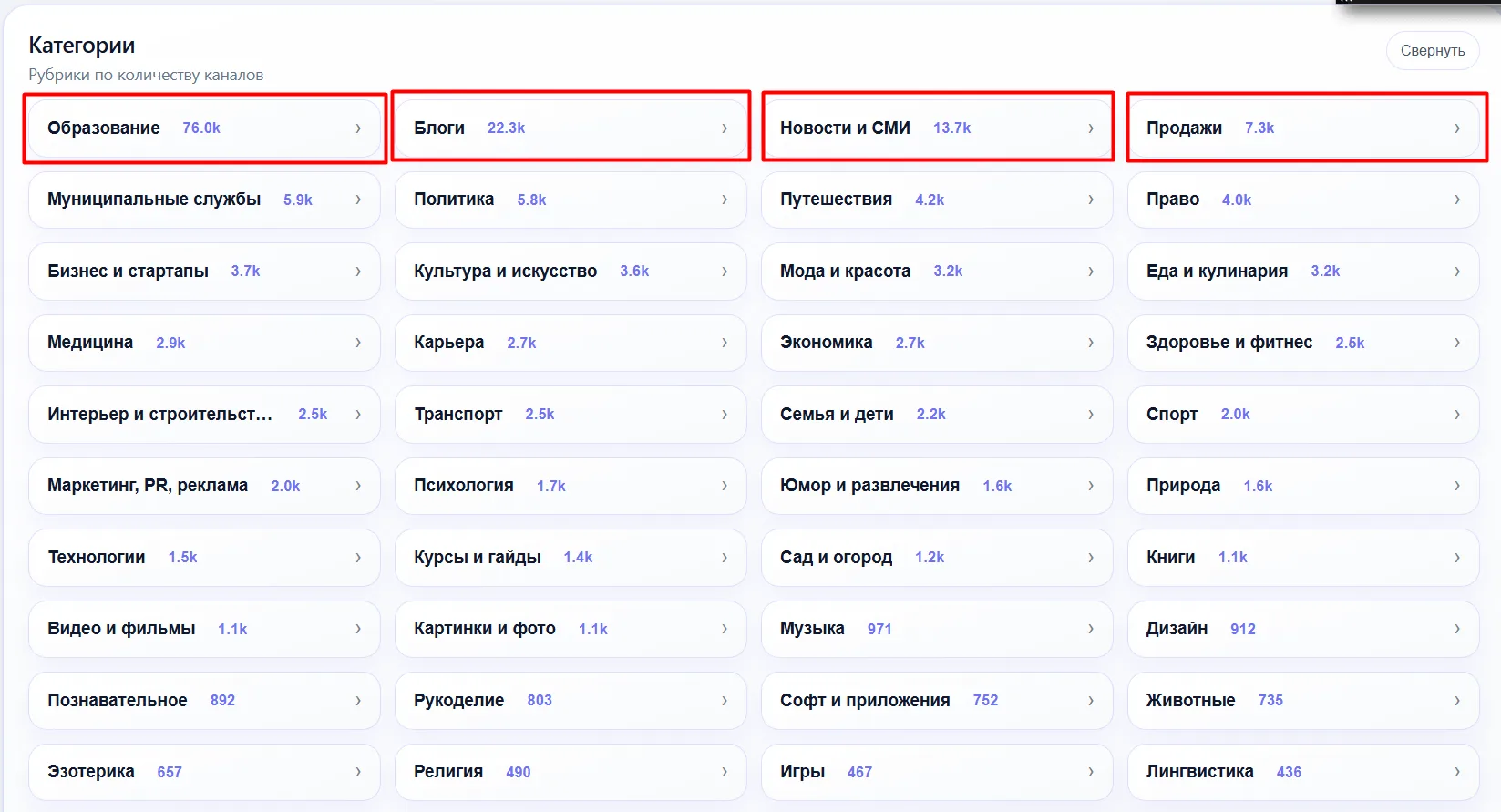Click the subtitle 'Рубрики по количеству каналов'
Screen dimensions: 1501x812
click(146, 75)
